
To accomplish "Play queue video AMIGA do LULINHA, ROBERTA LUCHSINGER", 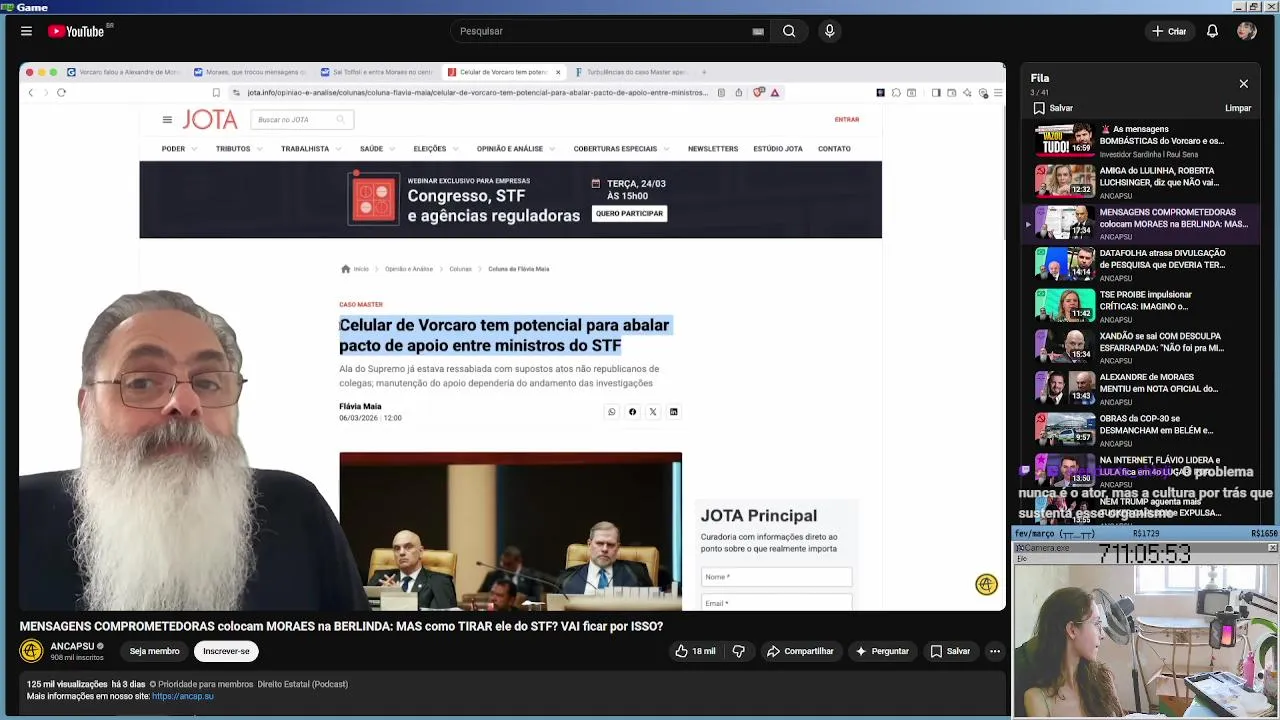I will pos(1141,181).
